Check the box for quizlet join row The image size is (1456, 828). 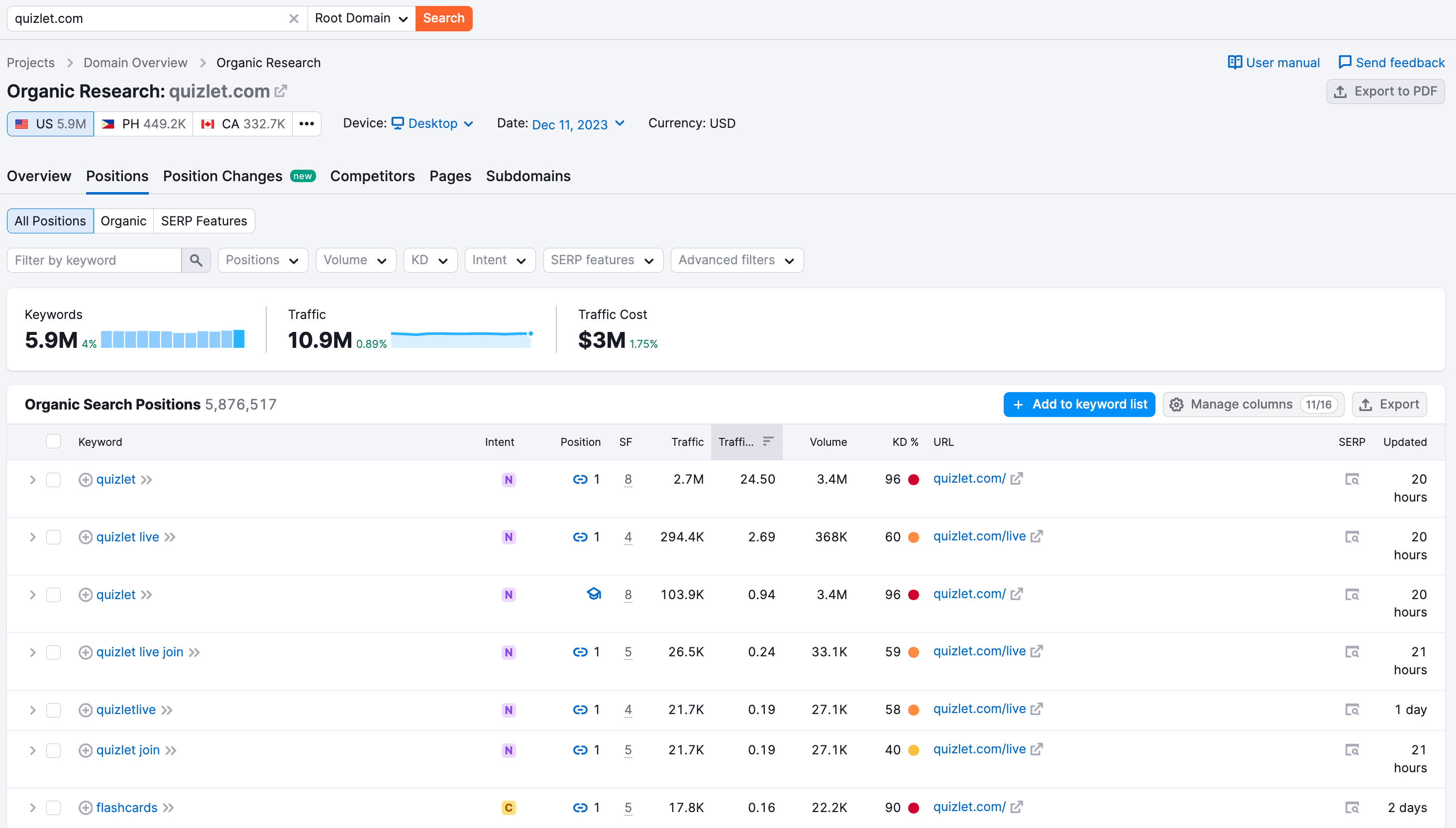[53, 751]
